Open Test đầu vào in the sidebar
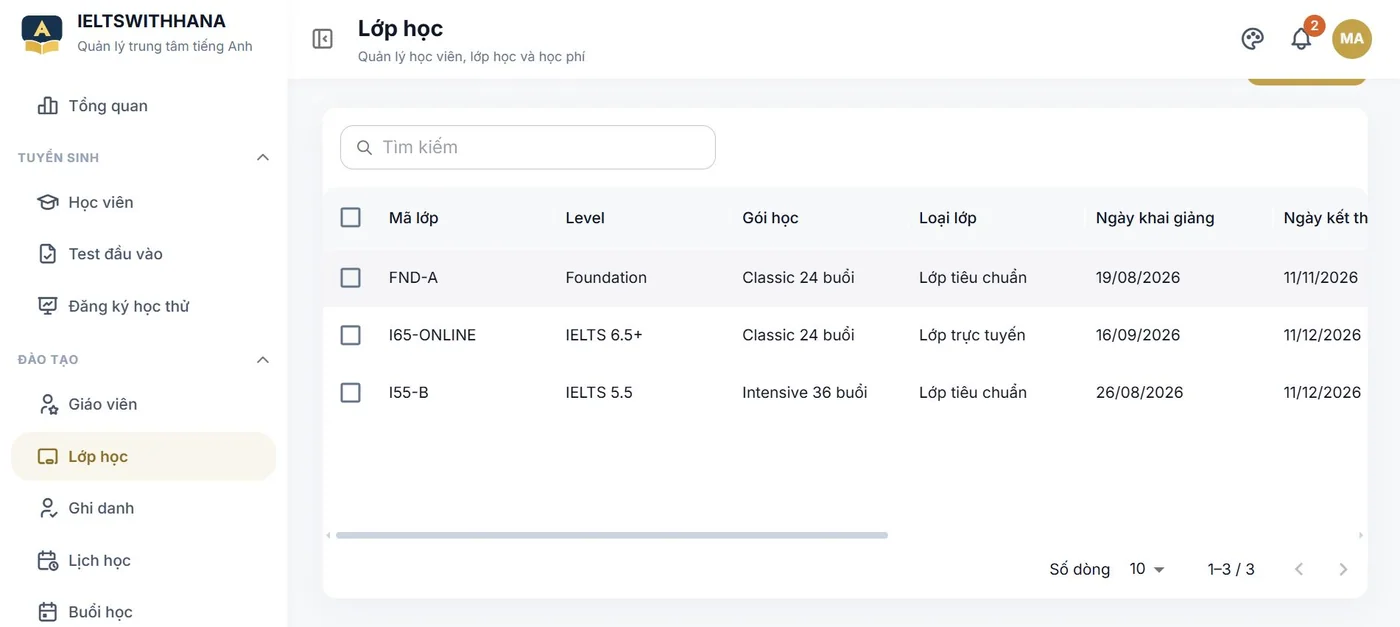The height and width of the screenshot is (627, 1400). (143, 254)
